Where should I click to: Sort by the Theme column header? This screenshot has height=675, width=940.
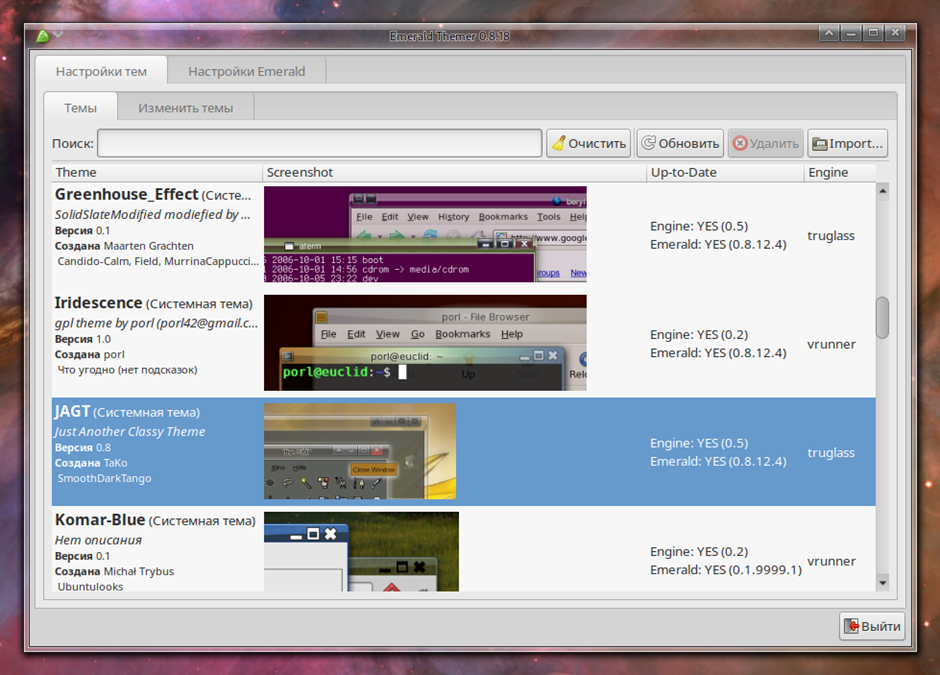157,172
